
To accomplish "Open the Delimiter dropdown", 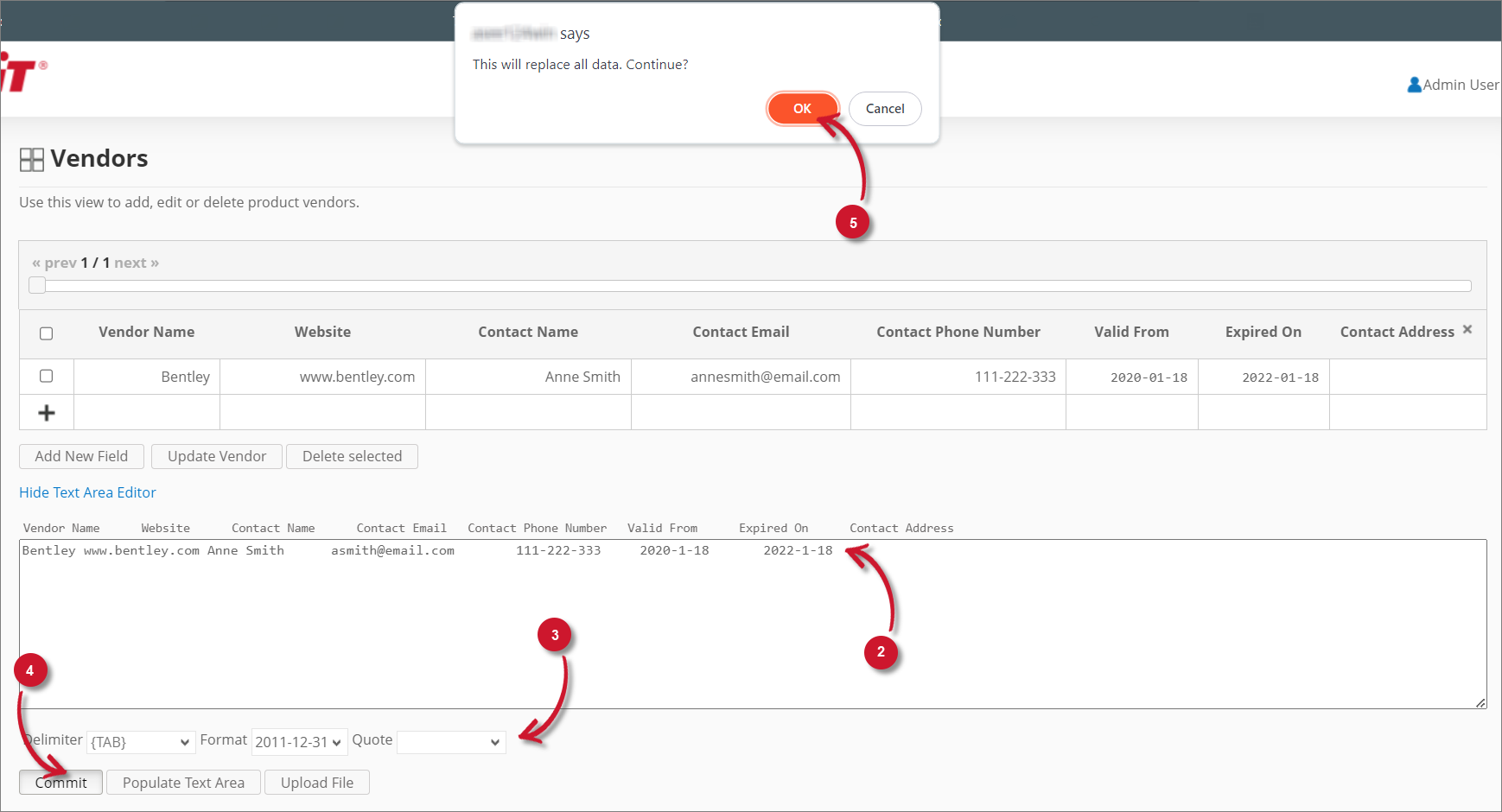I will pyautogui.click(x=140, y=742).
